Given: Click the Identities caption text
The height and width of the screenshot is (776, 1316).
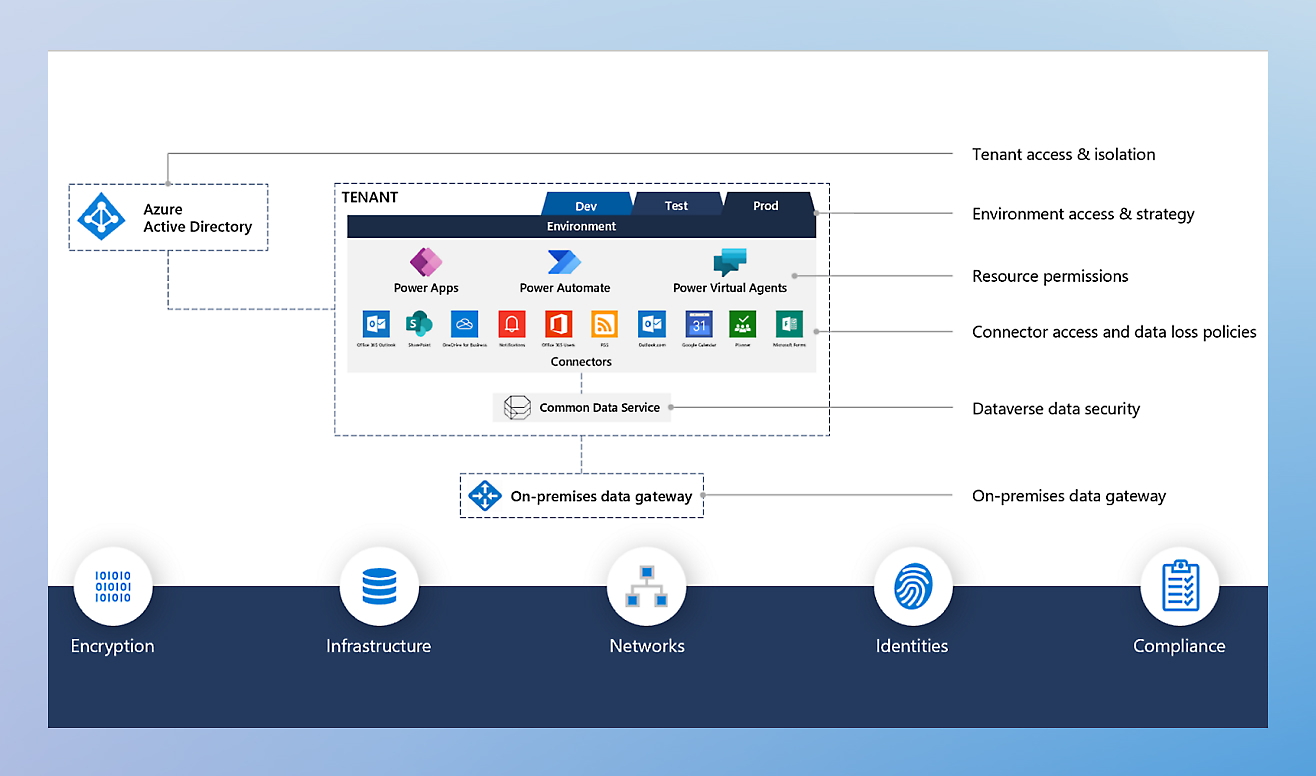Looking at the screenshot, I should [912, 646].
